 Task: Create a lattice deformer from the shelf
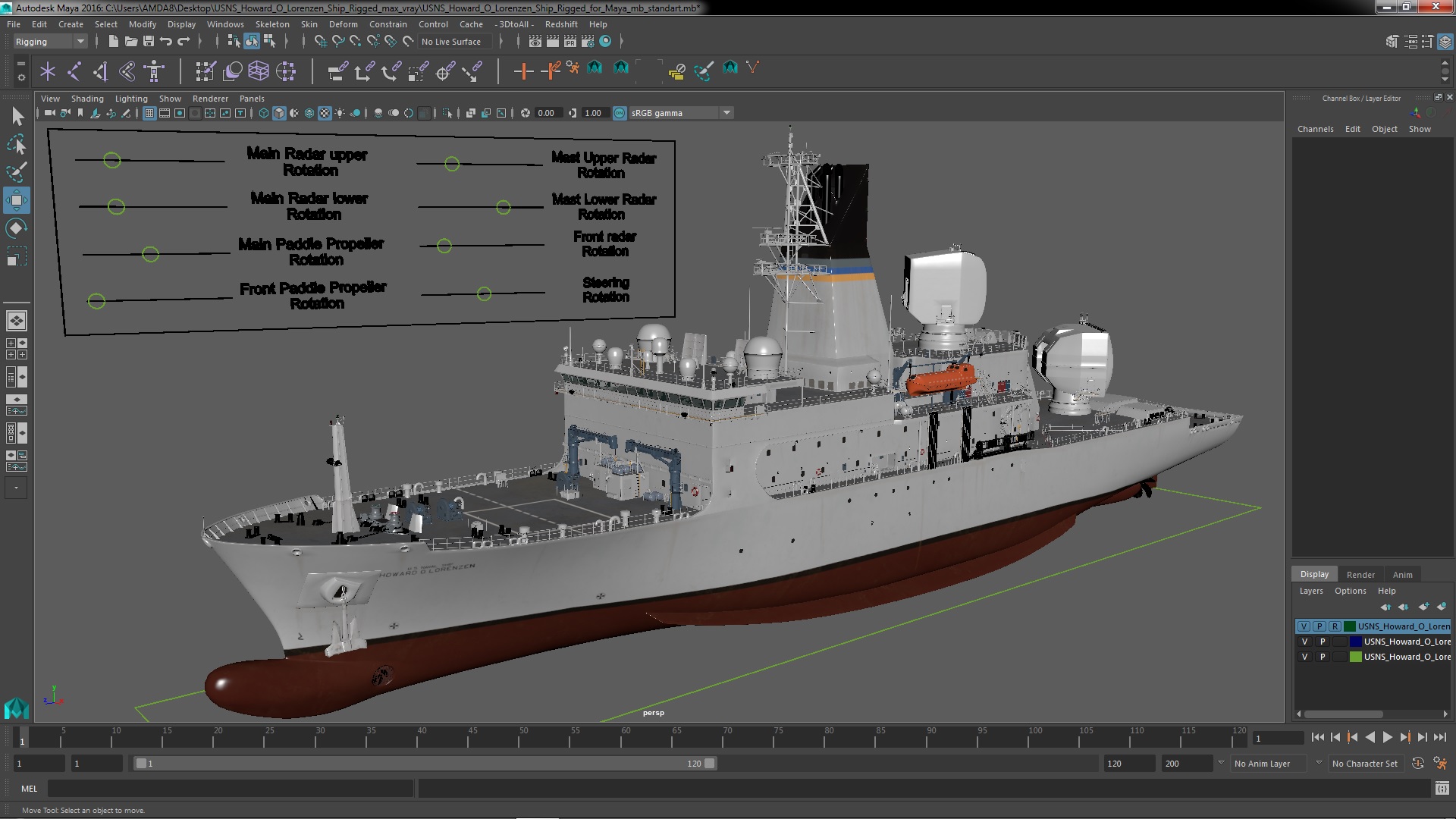click(x=259, y=71)
